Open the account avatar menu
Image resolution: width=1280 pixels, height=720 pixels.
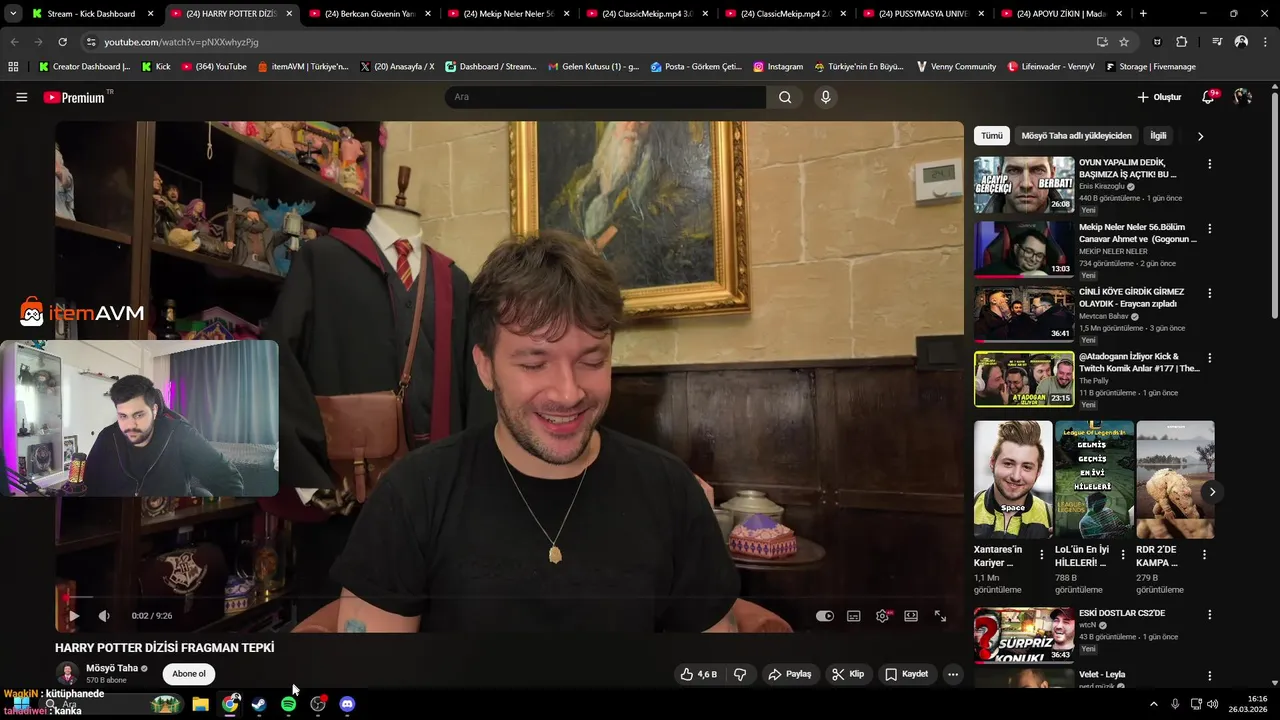pos(1243,97)
